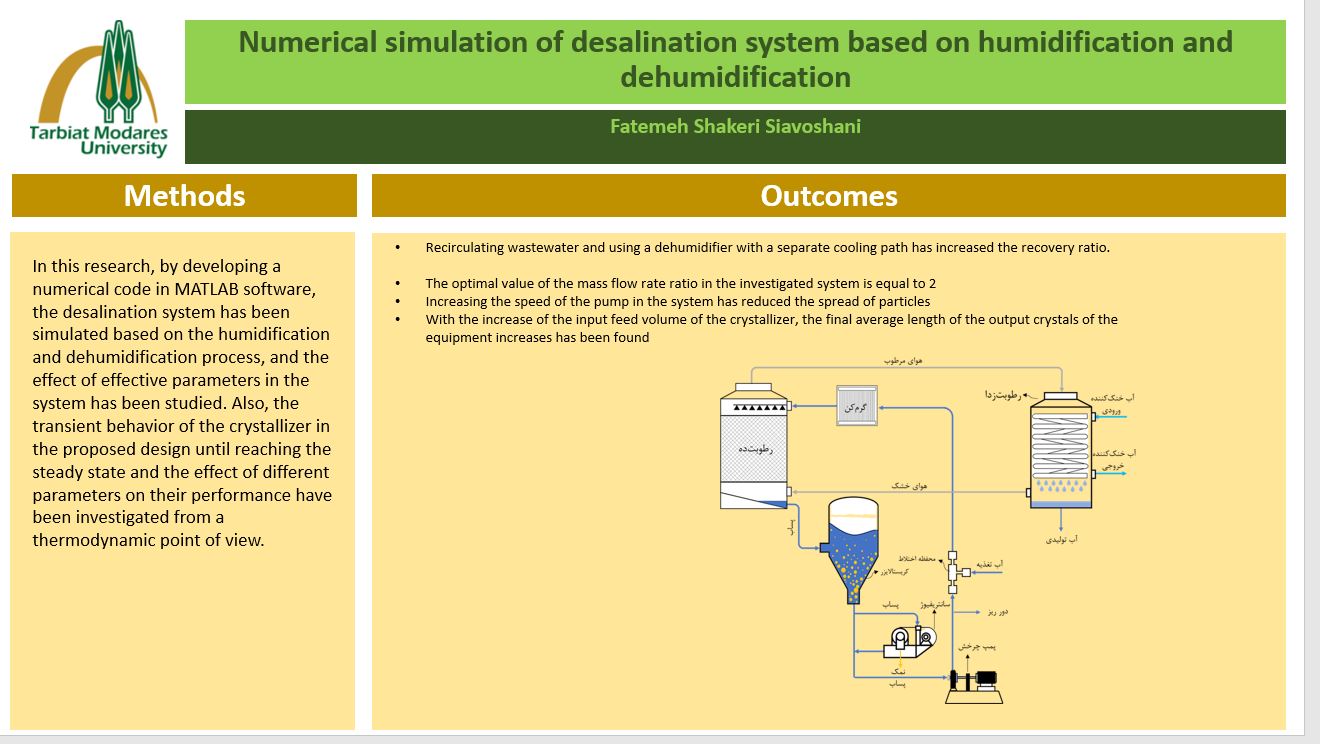Image resolution: width=1320 pixels, height=744 pixels.
Task: Select the humidifier tower in the diagram
Action: (754, 447)
